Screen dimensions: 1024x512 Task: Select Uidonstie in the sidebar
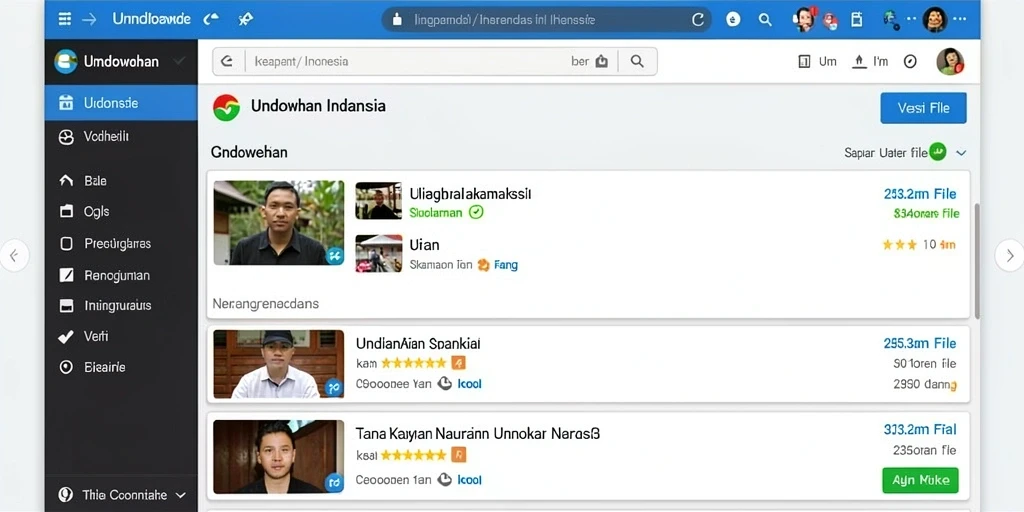tap(121, 103)
